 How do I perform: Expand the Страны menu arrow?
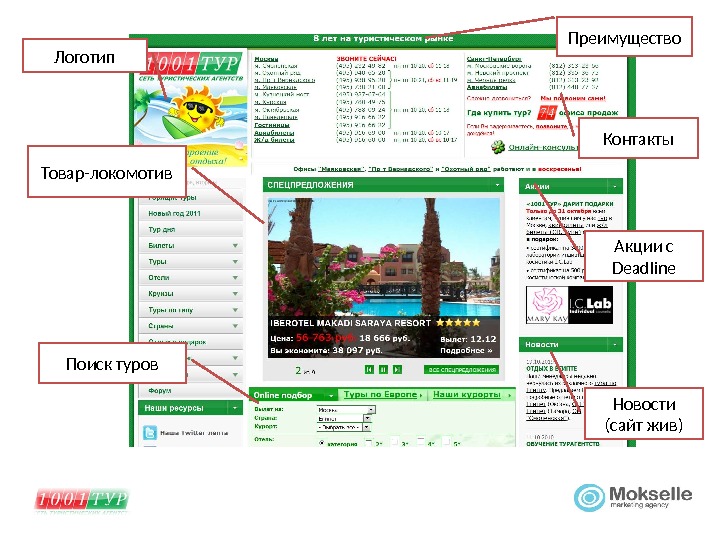(x=235, y=326)
